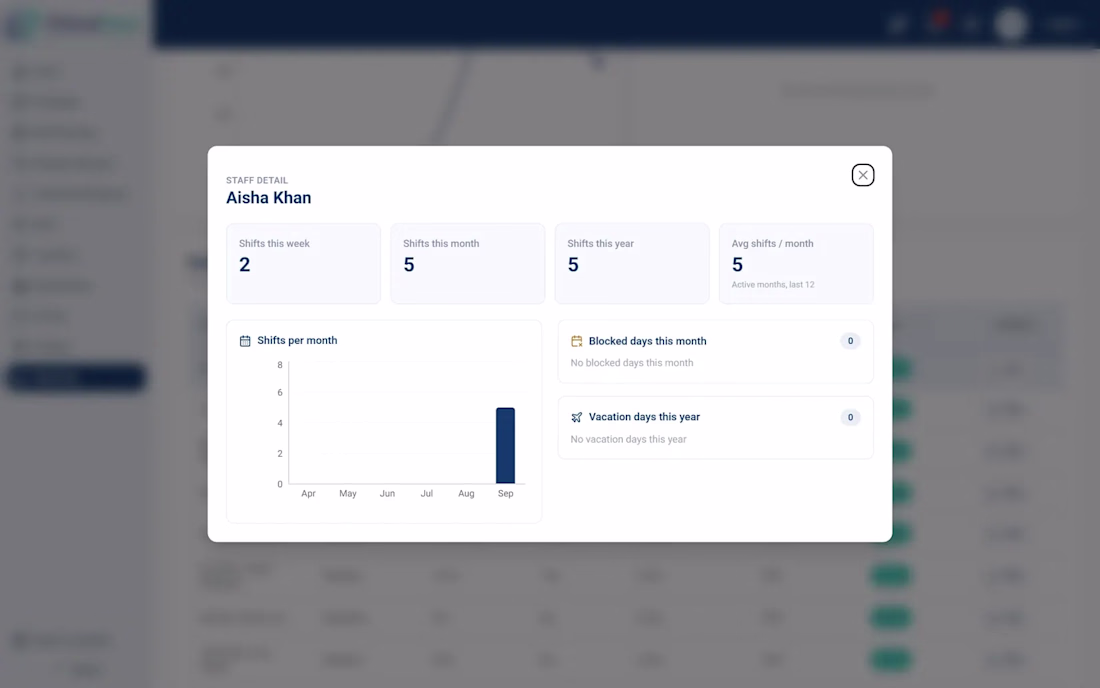Click the value 5 under Avg shifts / month

pos(737,264)
